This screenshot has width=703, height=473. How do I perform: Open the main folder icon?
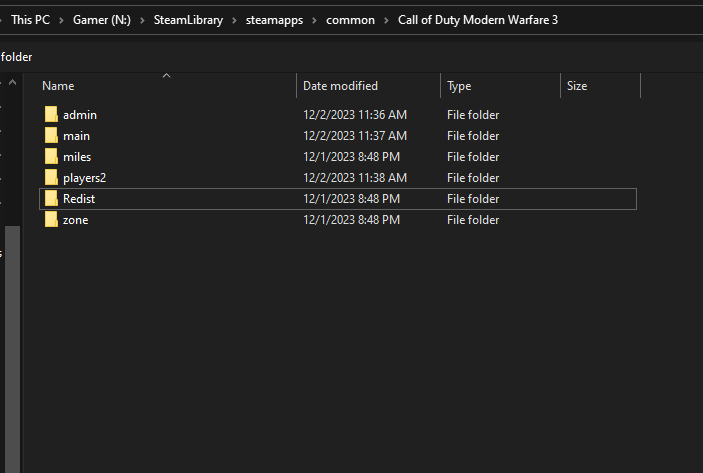coord(51,135)
